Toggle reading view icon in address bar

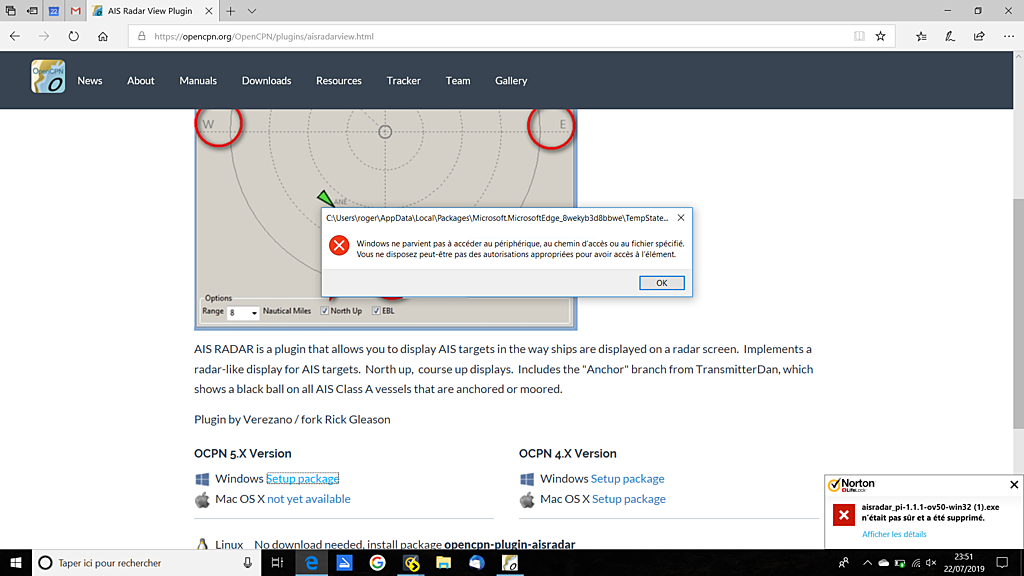pyautogui.click(x=859, y=37)
